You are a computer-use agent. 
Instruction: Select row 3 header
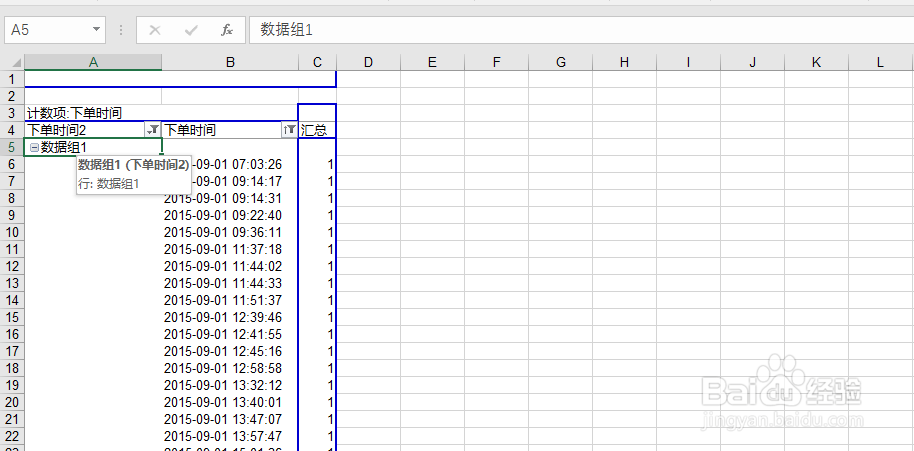(12, 113)
